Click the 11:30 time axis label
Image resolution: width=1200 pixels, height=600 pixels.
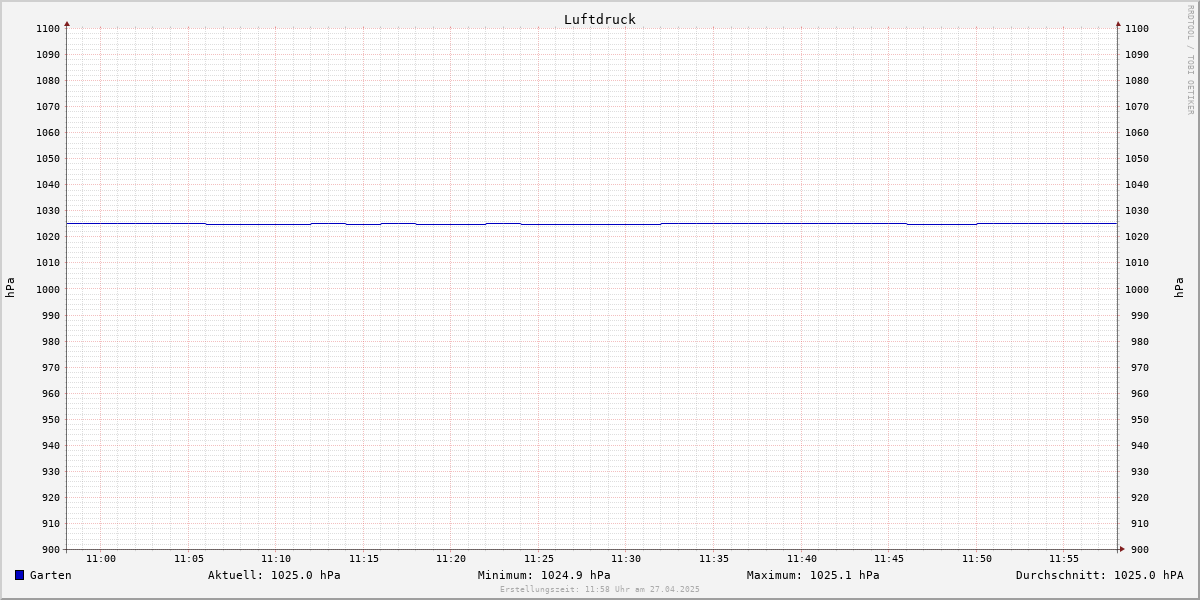click(626, 558)
